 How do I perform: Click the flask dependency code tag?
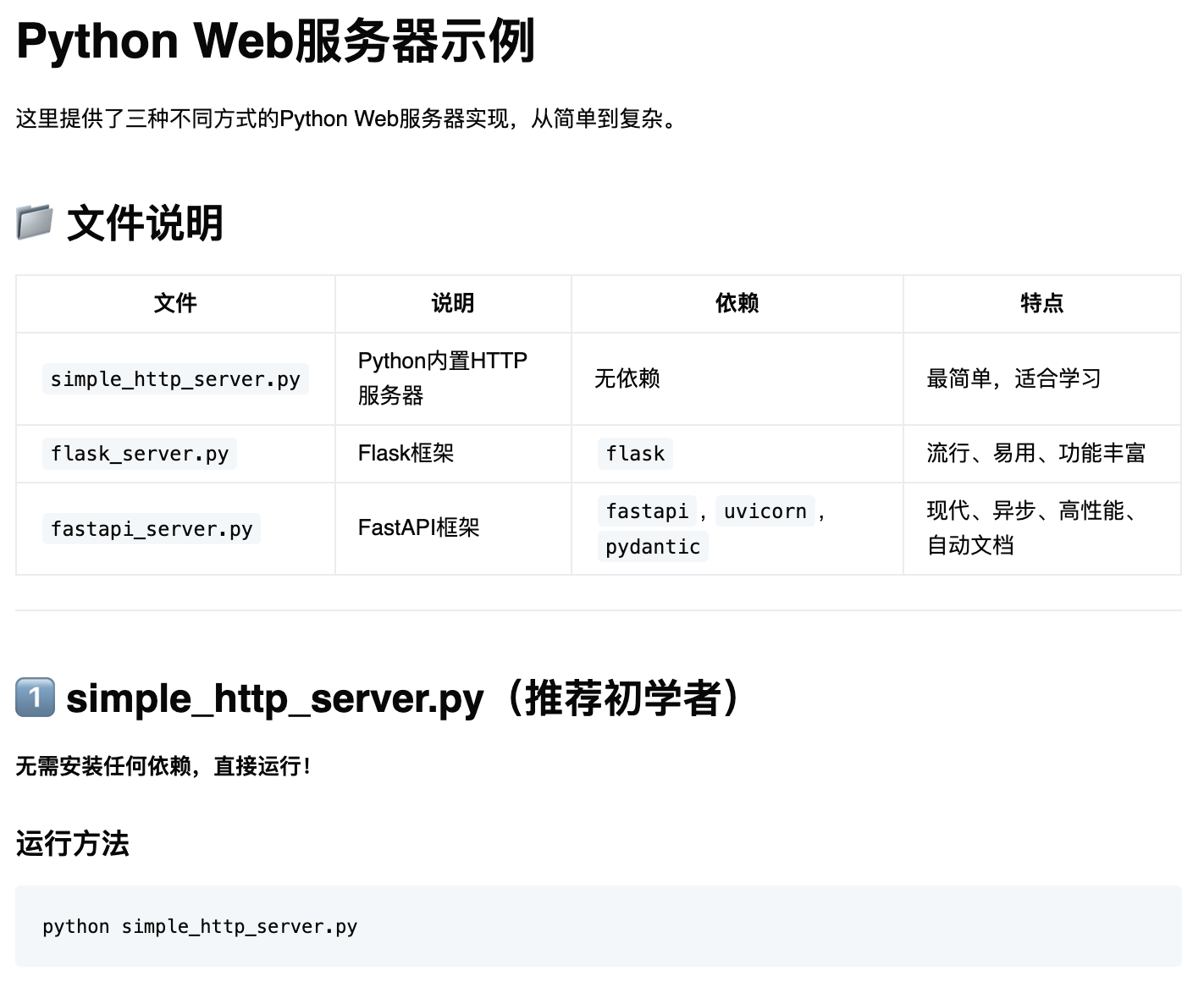pyautogui.click(x=635, y=454)
